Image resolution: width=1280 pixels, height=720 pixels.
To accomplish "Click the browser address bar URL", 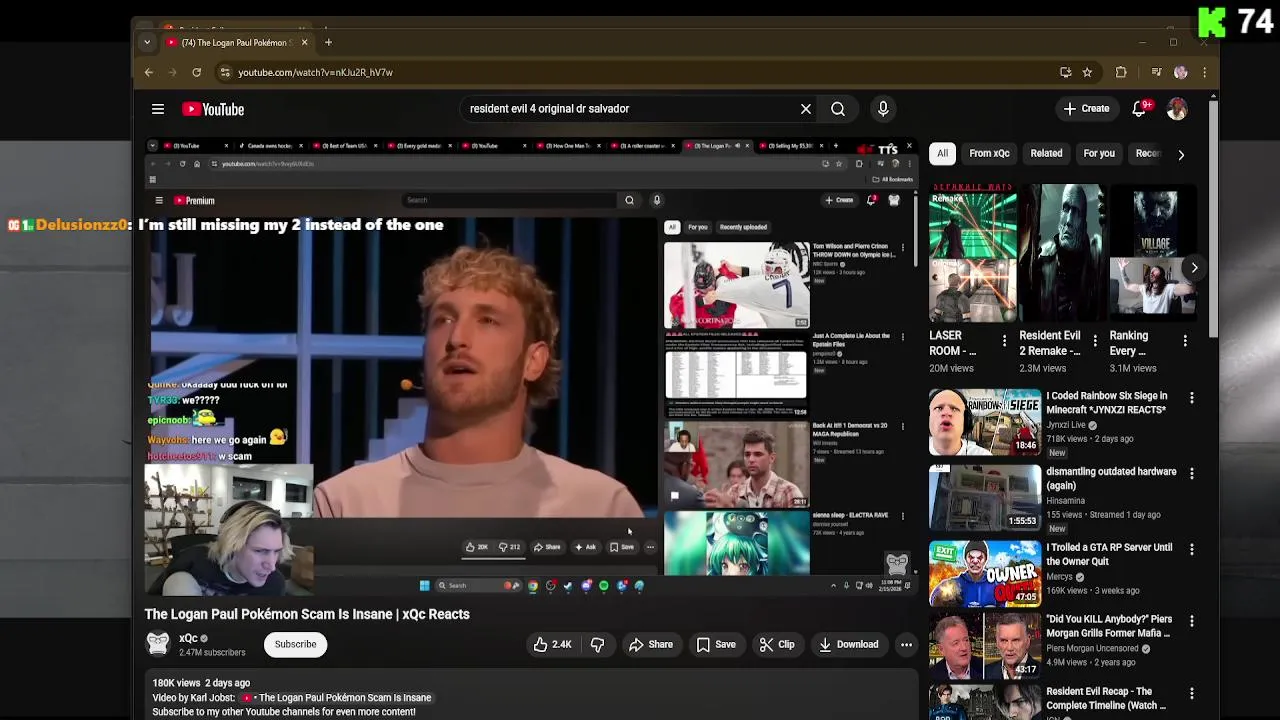I will pyautogui.click(x=315, y=72).
